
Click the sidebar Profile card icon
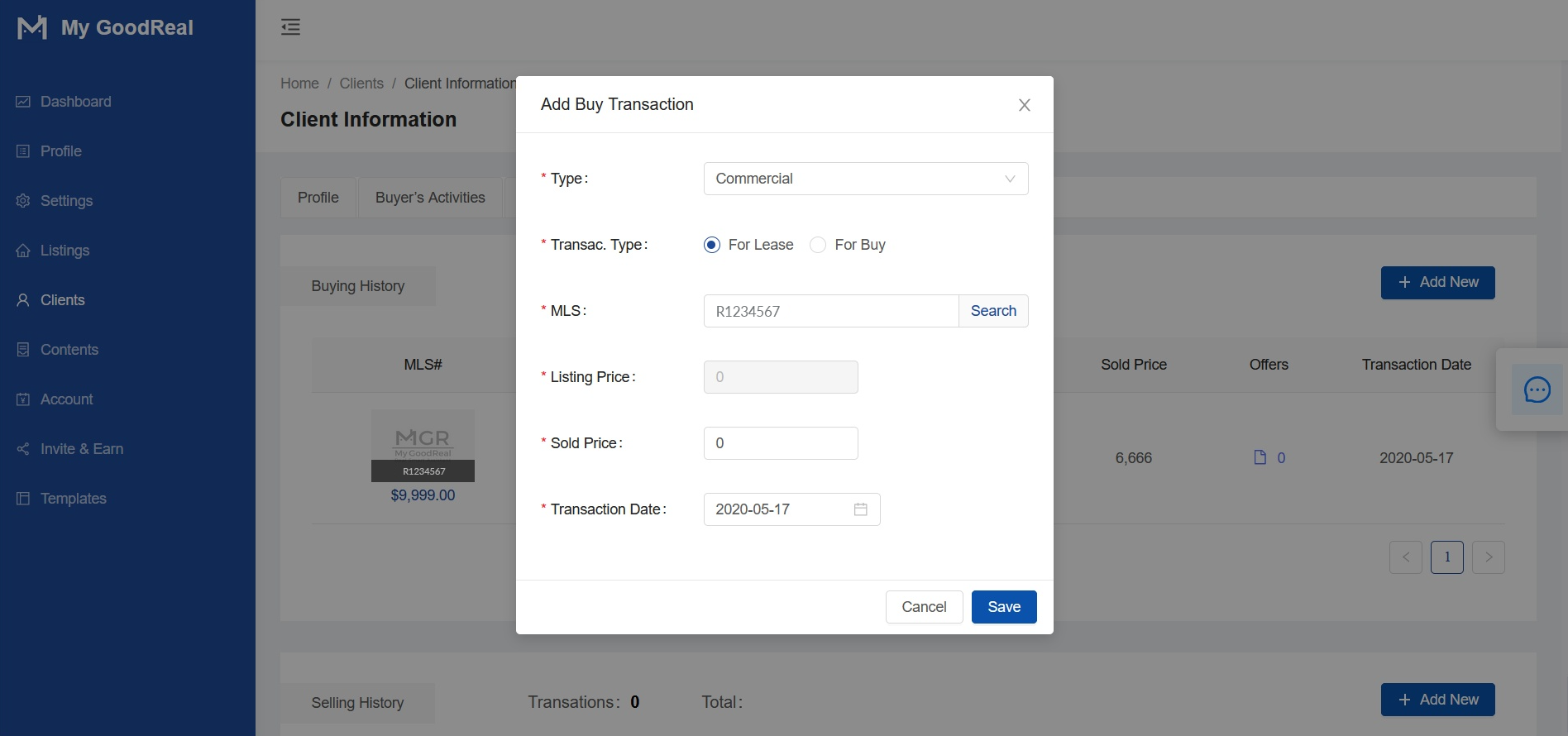(23, 151)
